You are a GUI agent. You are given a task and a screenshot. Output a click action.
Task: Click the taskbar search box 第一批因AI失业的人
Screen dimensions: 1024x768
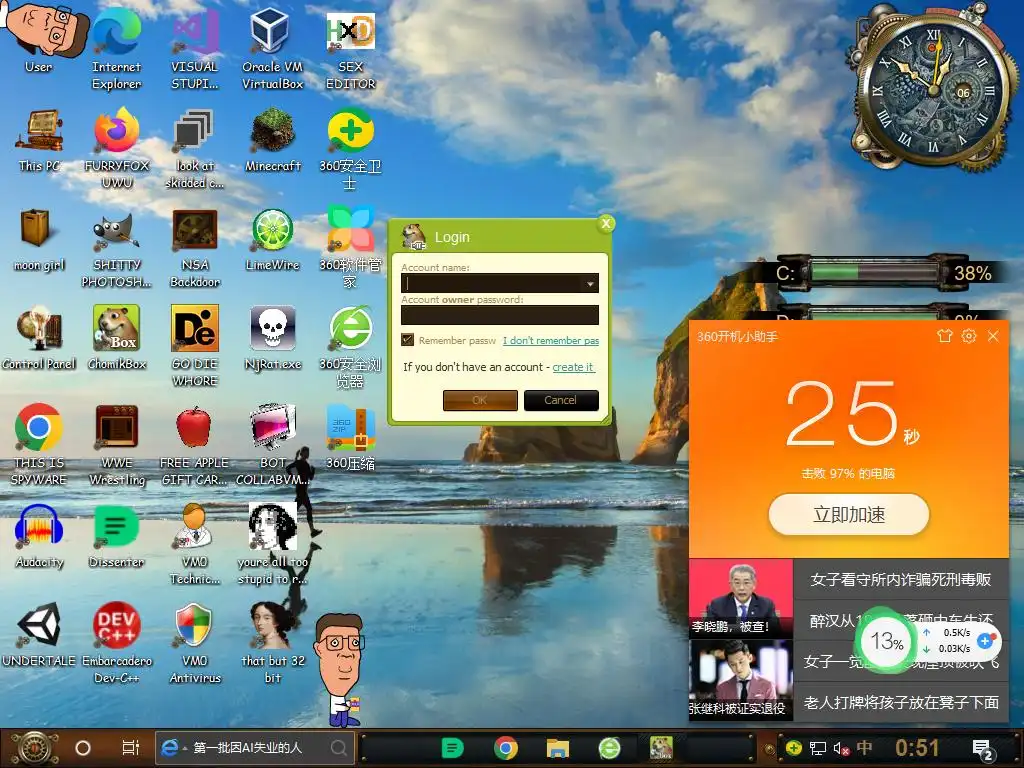point(255,748)
